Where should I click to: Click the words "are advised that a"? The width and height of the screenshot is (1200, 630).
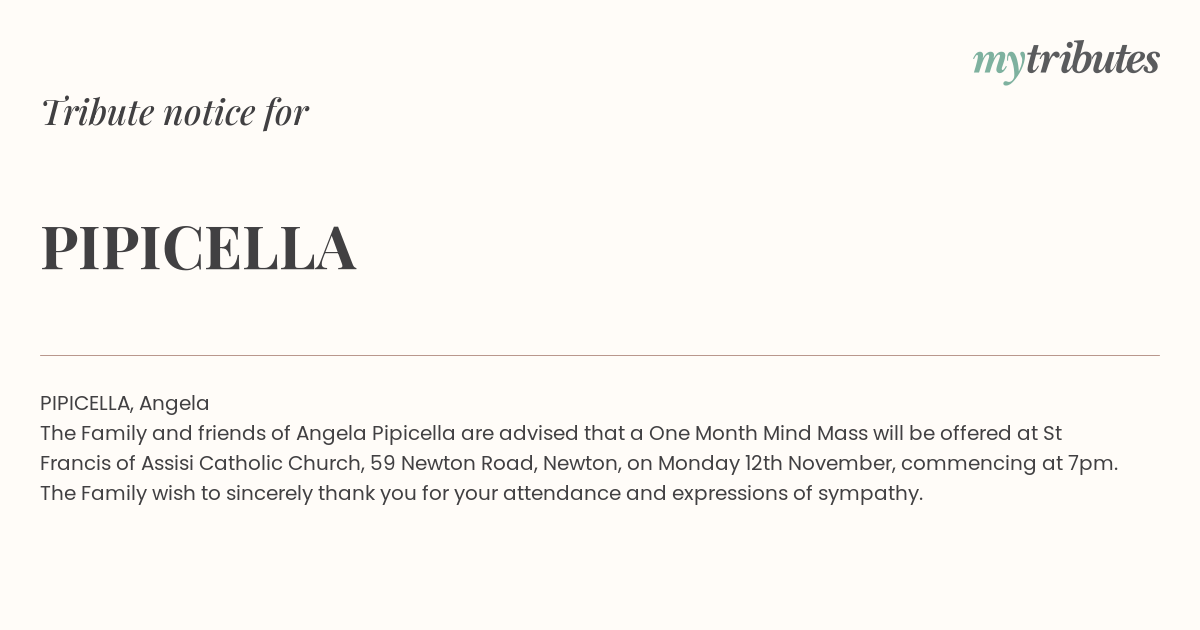click(552, 433)
